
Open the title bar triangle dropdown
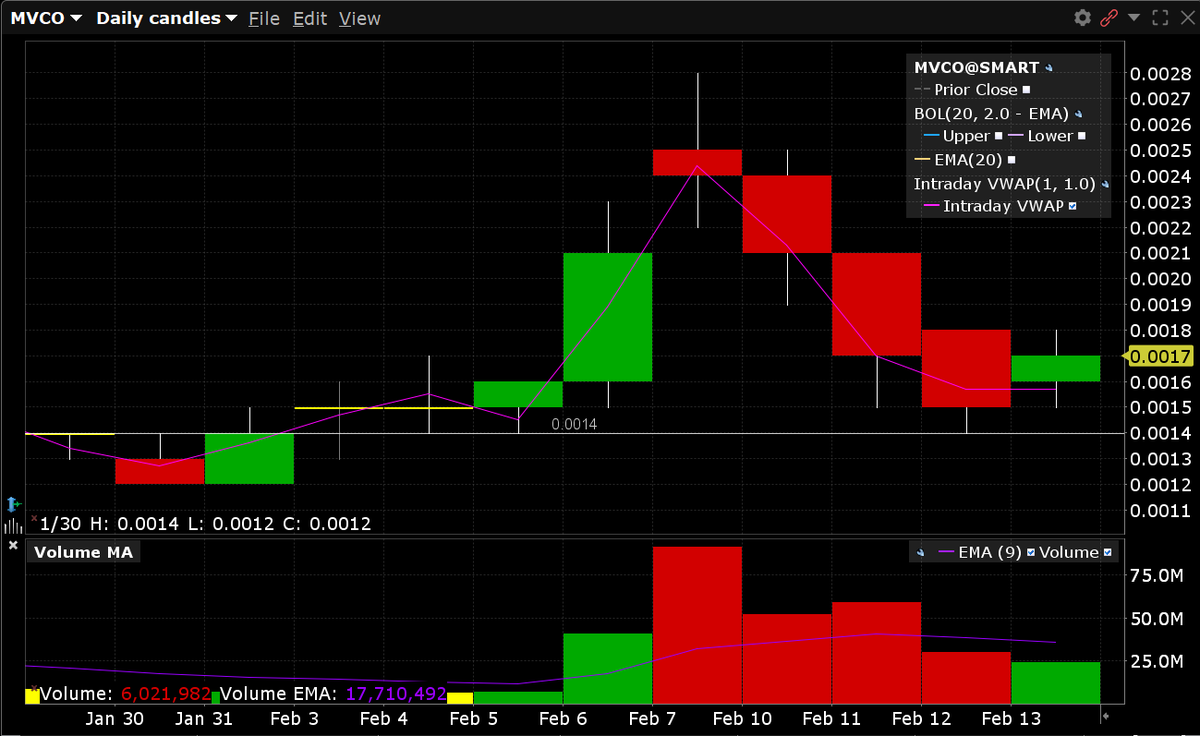1134,17
